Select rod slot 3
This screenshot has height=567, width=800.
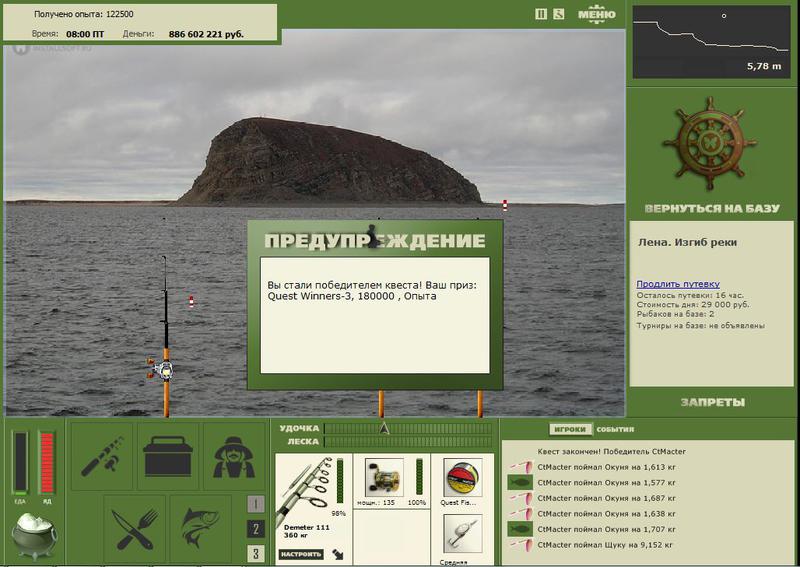click(x=256, y=553)
